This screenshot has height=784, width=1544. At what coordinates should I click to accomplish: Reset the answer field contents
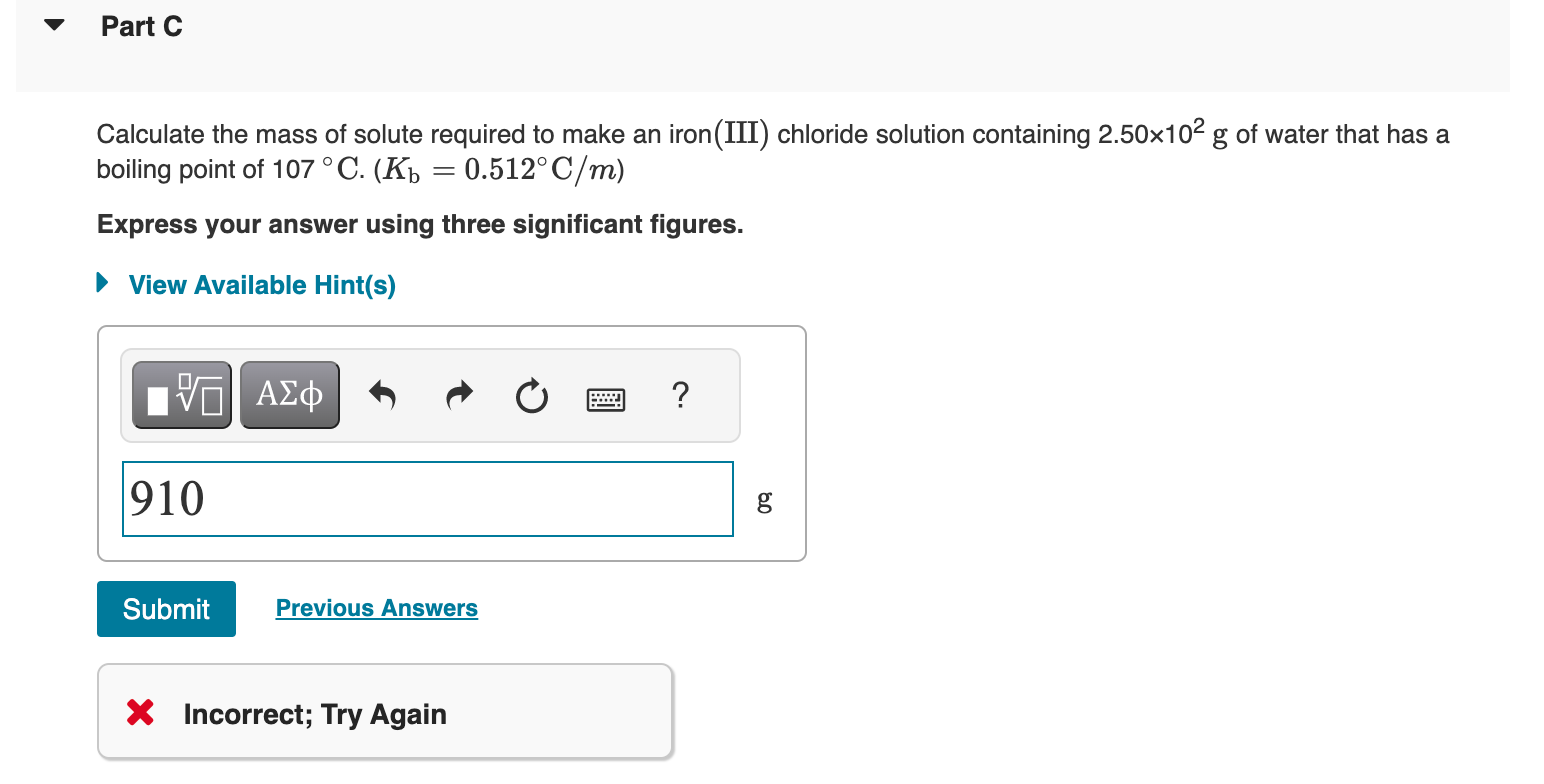click(531, 395)
